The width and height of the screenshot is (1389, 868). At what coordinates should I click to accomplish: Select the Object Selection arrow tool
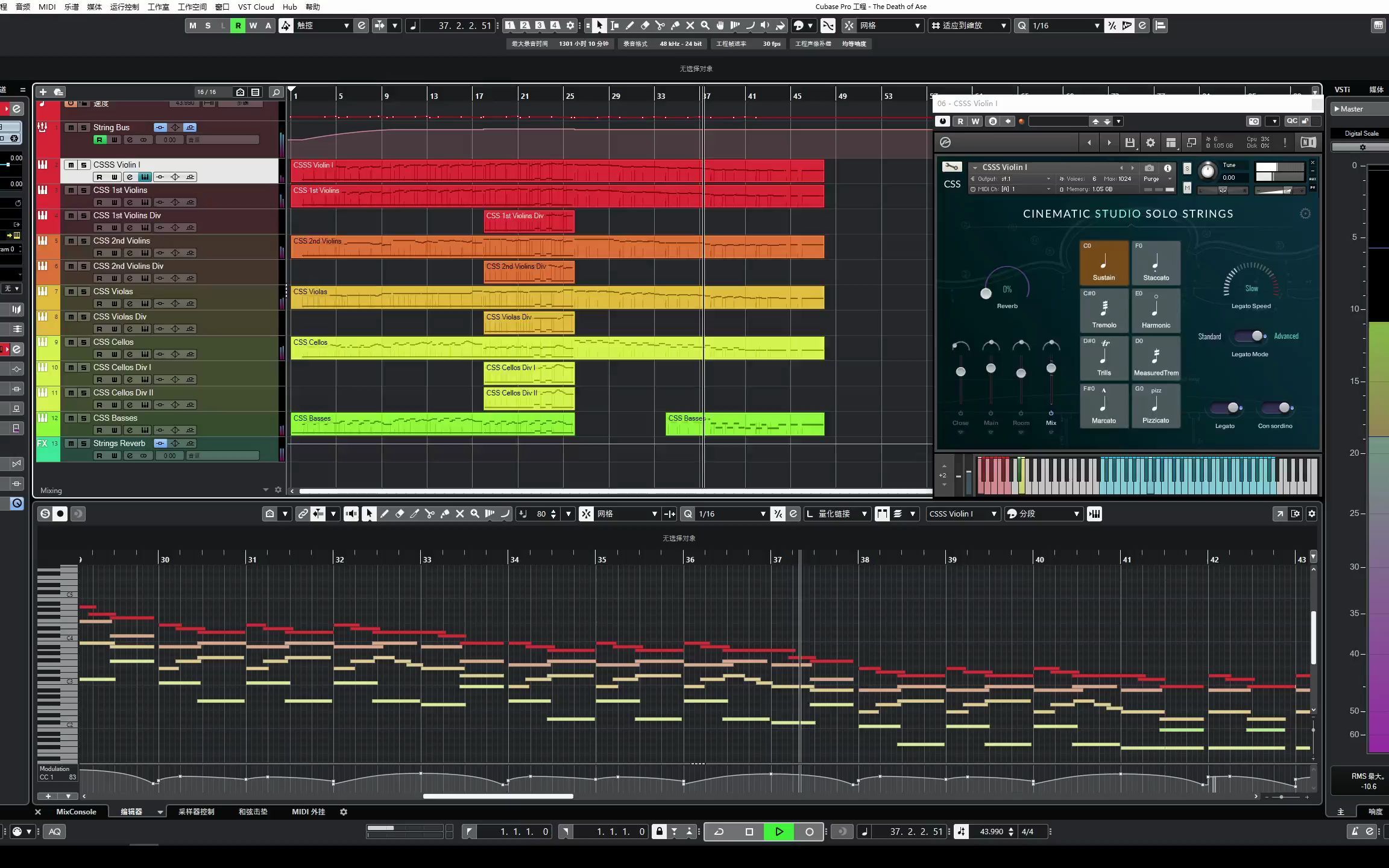pos(599,25)
